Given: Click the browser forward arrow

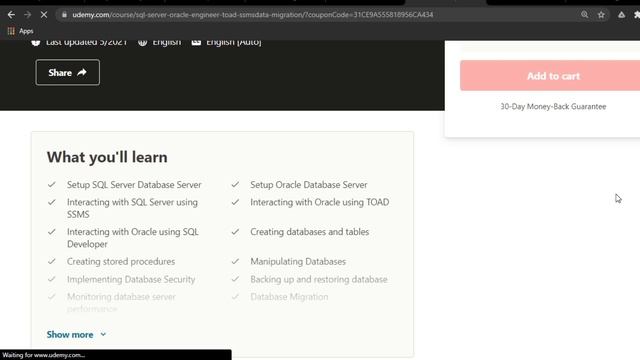Looking at the screenshot, I should 27,15.
